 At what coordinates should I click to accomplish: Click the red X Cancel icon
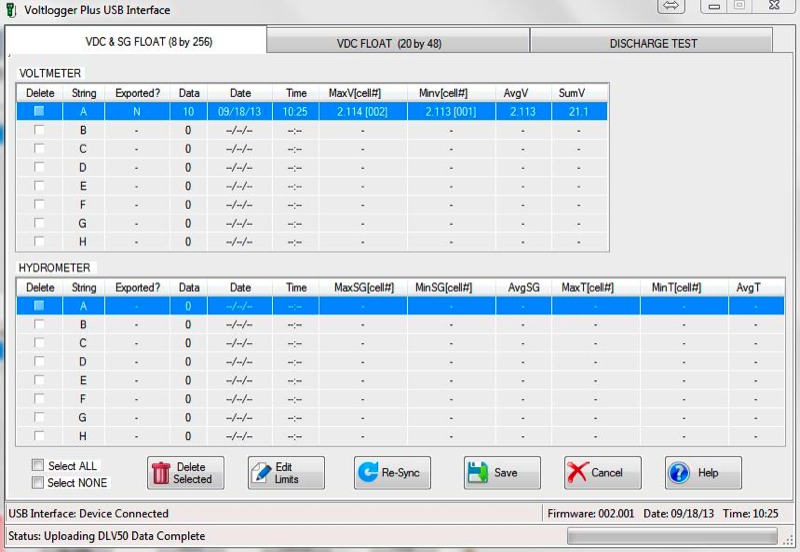pos(577,473)
